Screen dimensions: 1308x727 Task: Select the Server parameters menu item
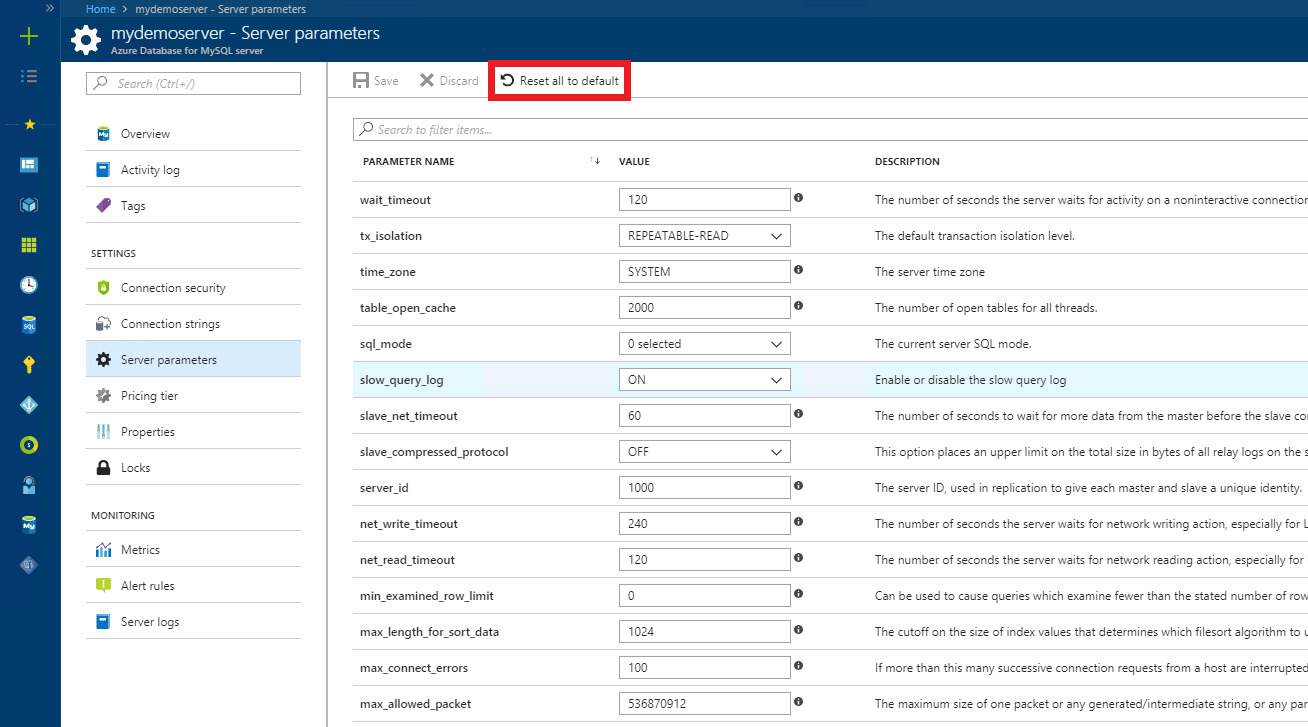point(193,359)
